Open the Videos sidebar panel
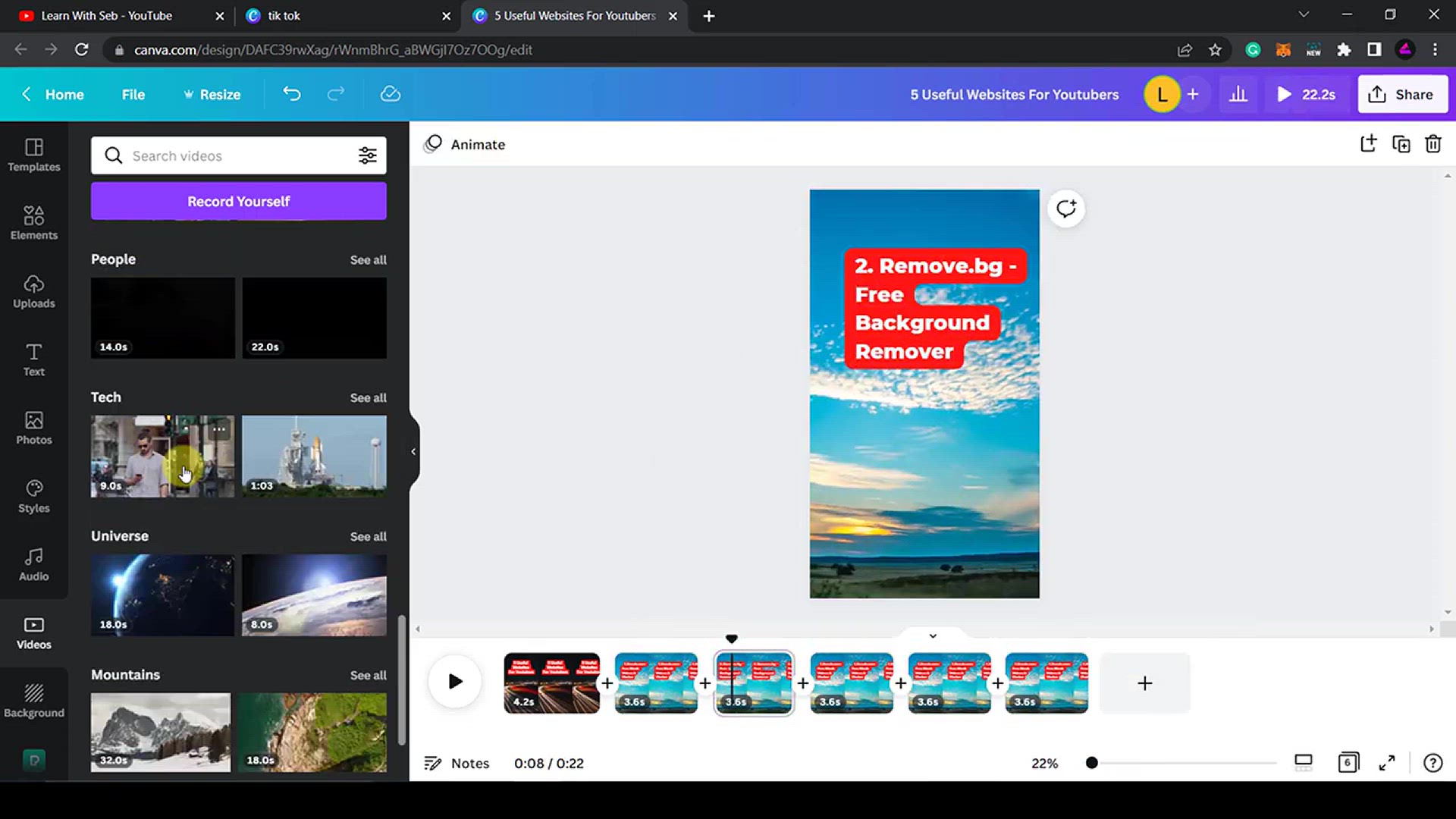1456x819 pixels. coord(33,632)
